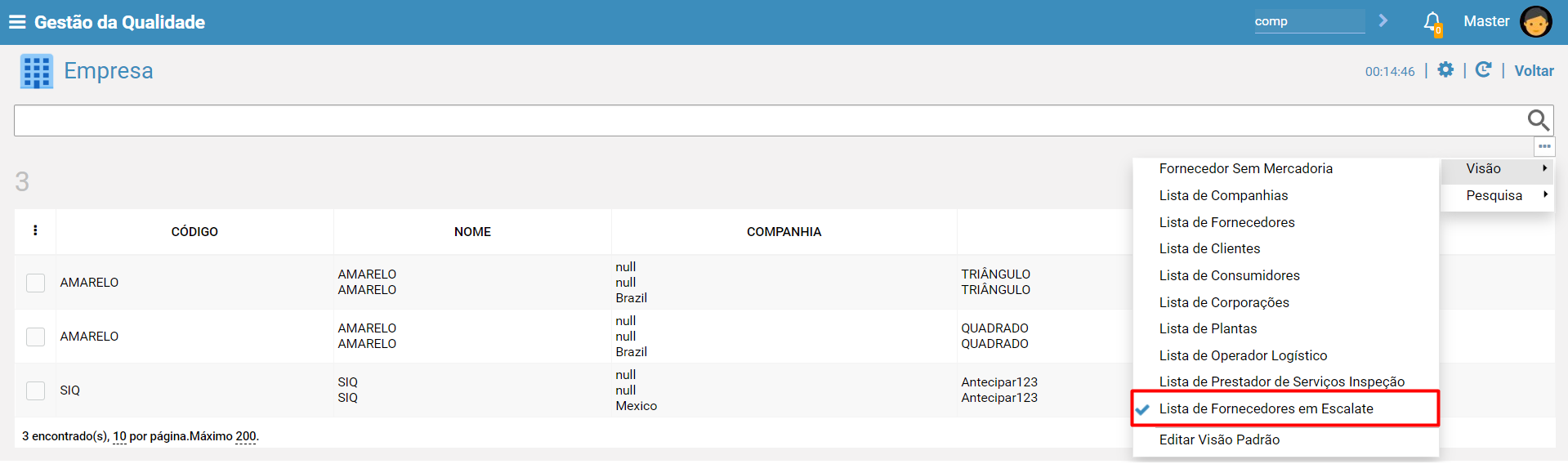
Task: Click the Gestão da Qualidade title
Action: point(119,22)
